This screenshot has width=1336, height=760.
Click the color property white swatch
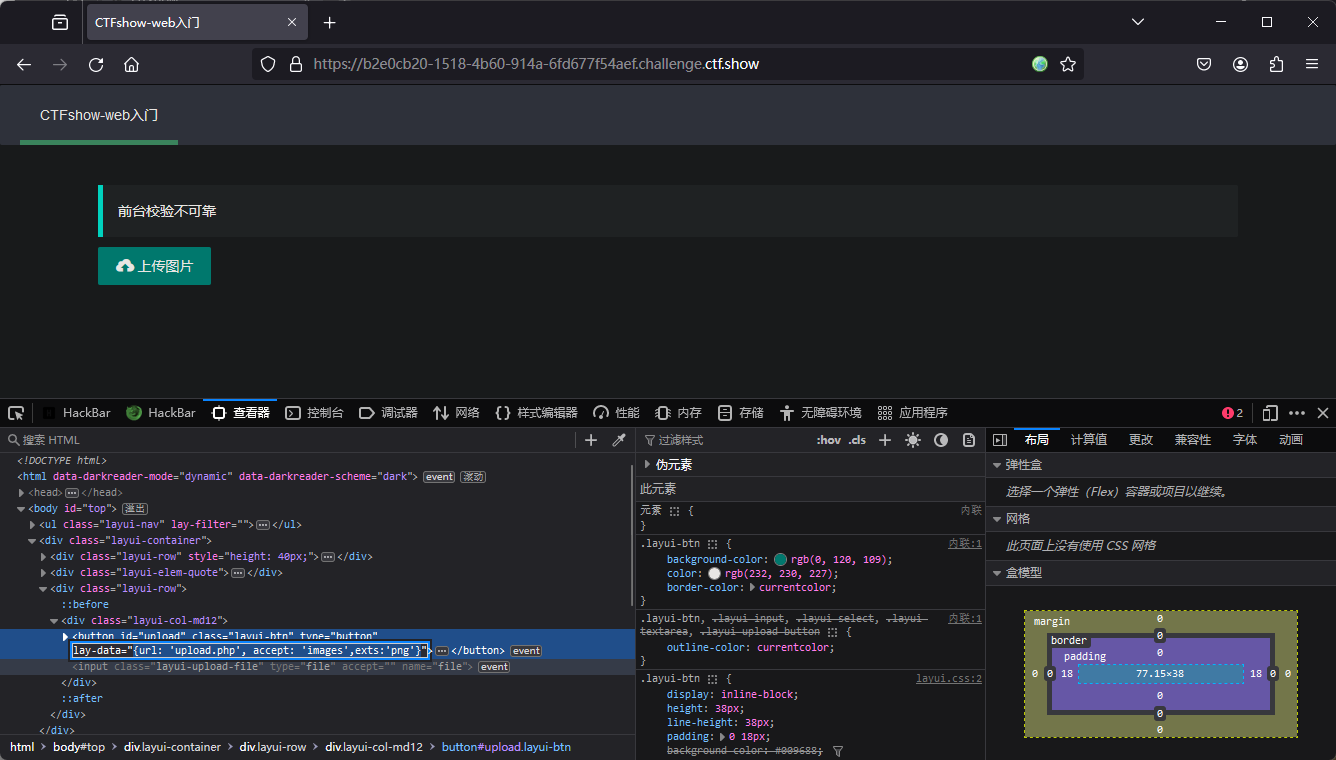(x=714, y=574)
